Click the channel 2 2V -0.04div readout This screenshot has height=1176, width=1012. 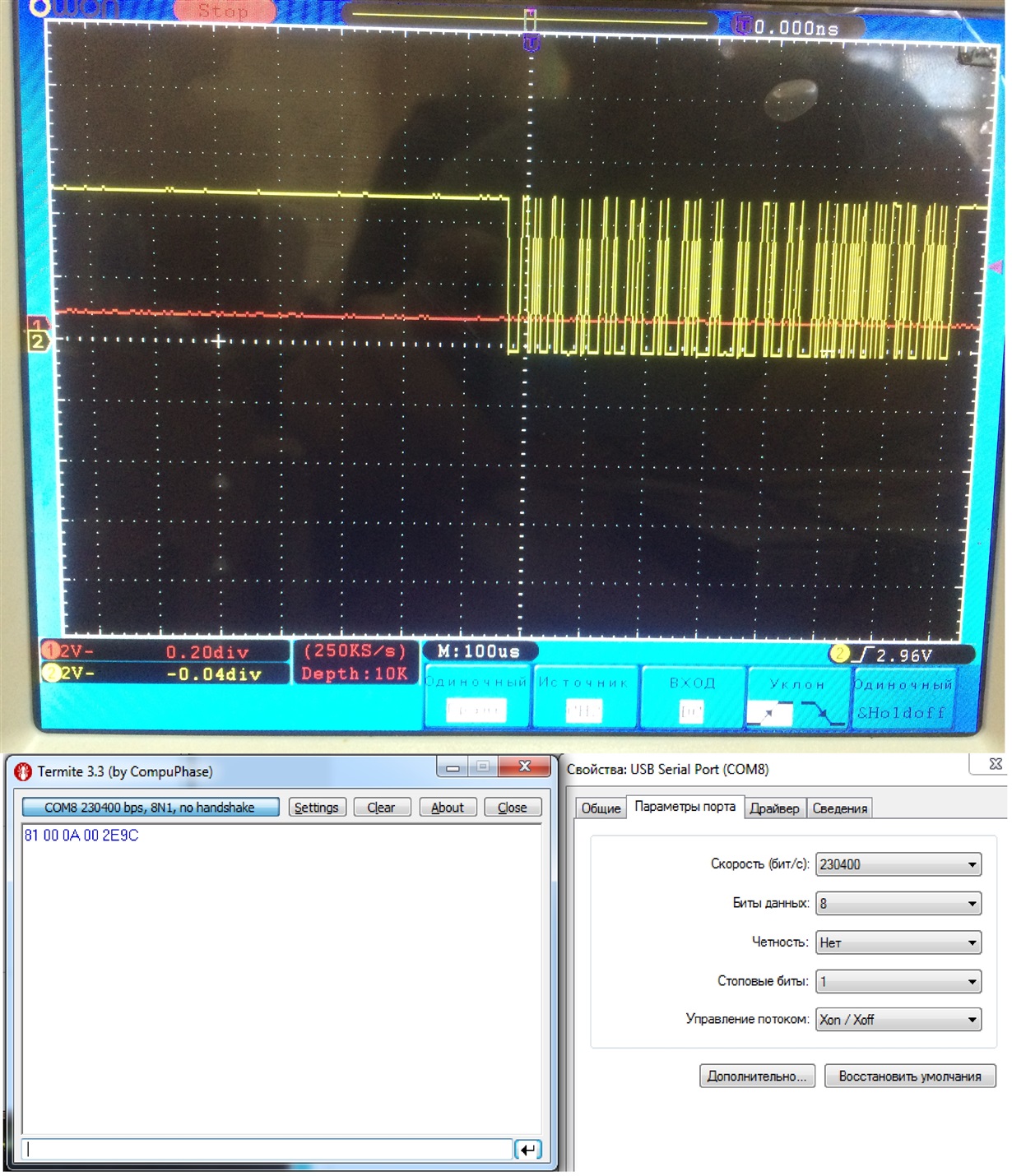165,674
